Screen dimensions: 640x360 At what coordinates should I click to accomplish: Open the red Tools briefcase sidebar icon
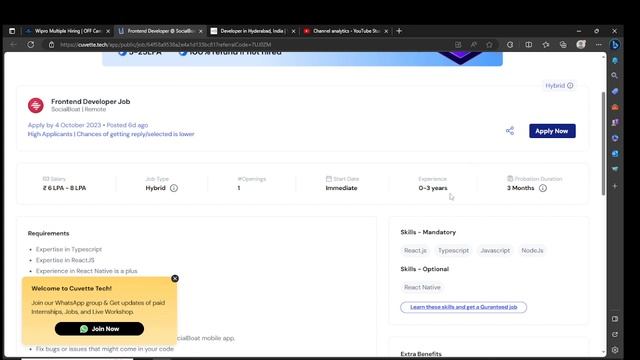(615, 107)
